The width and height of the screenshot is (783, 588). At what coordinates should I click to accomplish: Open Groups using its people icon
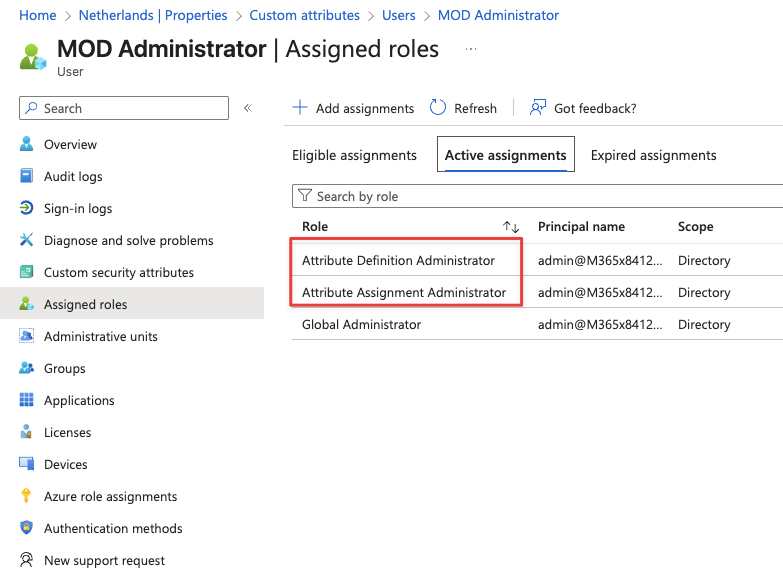(x=27, y=369)
